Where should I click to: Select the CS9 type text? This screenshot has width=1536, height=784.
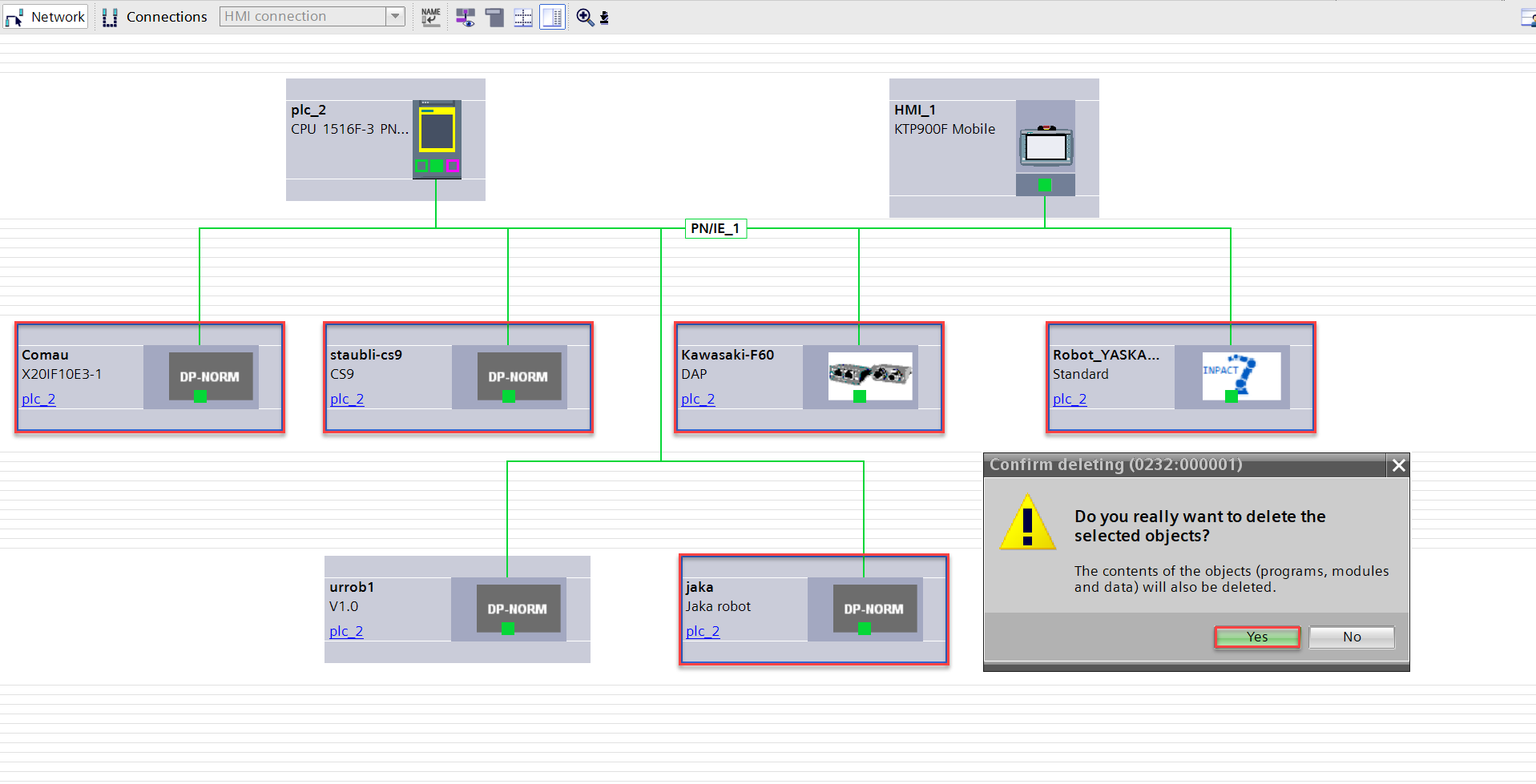pos(342,374)
